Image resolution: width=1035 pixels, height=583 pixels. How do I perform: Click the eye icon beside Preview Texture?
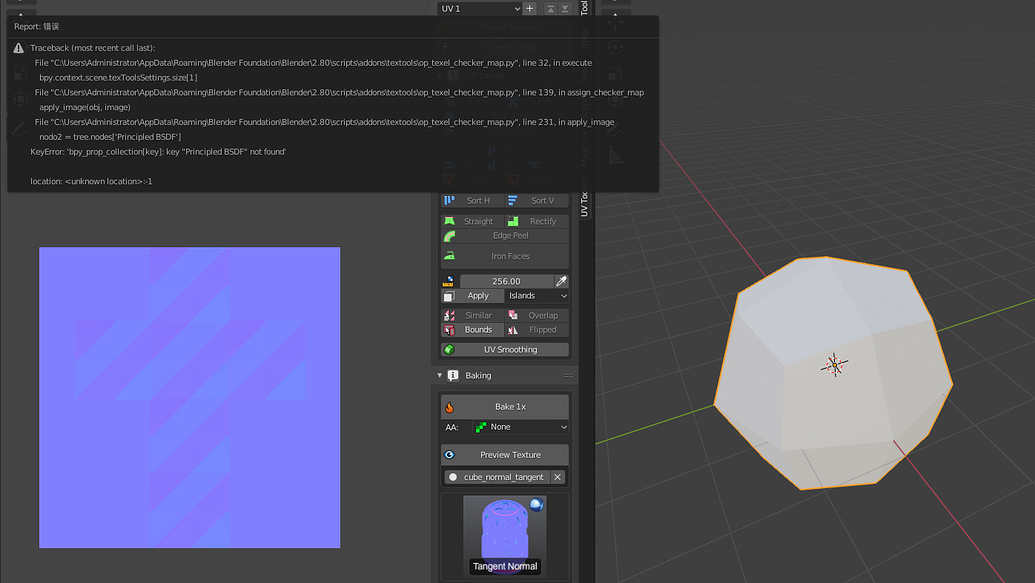448,455
